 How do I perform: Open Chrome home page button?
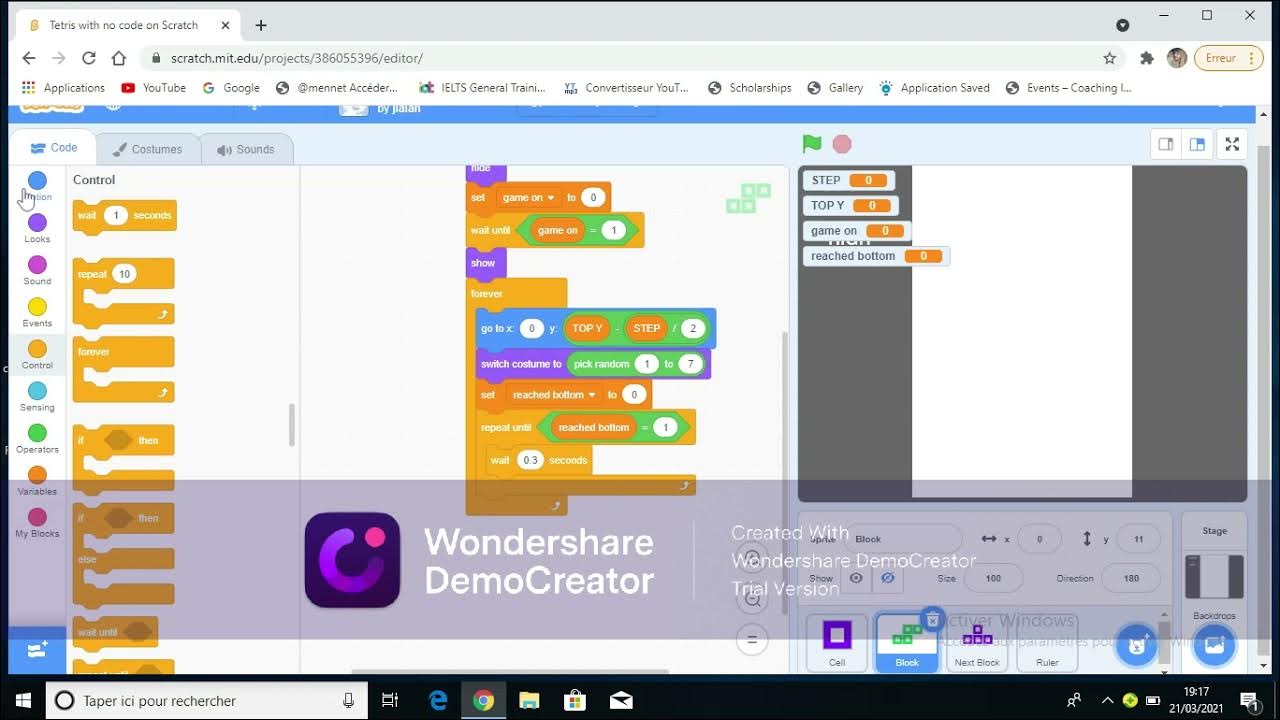point(119,58)
